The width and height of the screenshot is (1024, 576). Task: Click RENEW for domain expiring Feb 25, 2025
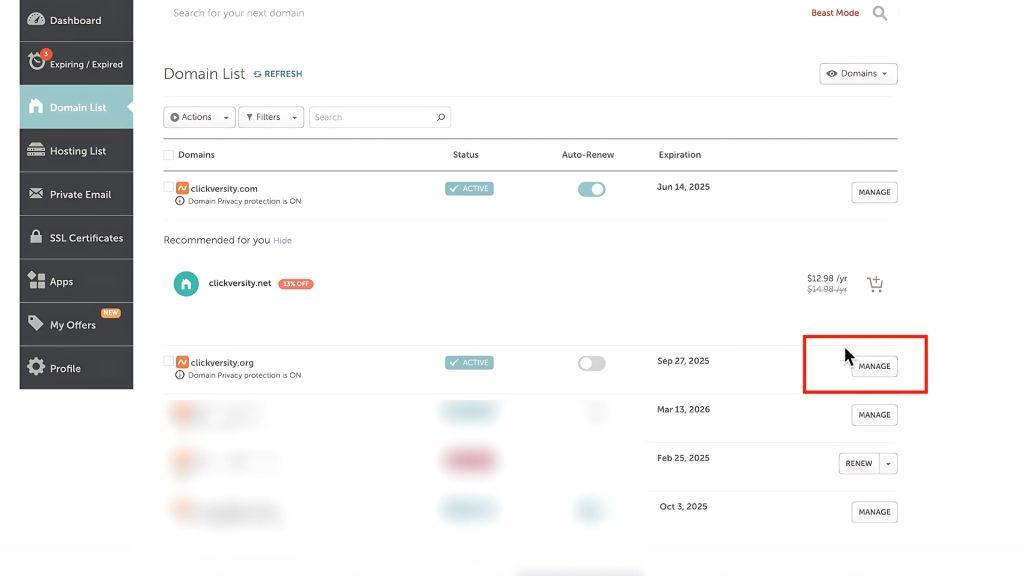coord(859,464)
